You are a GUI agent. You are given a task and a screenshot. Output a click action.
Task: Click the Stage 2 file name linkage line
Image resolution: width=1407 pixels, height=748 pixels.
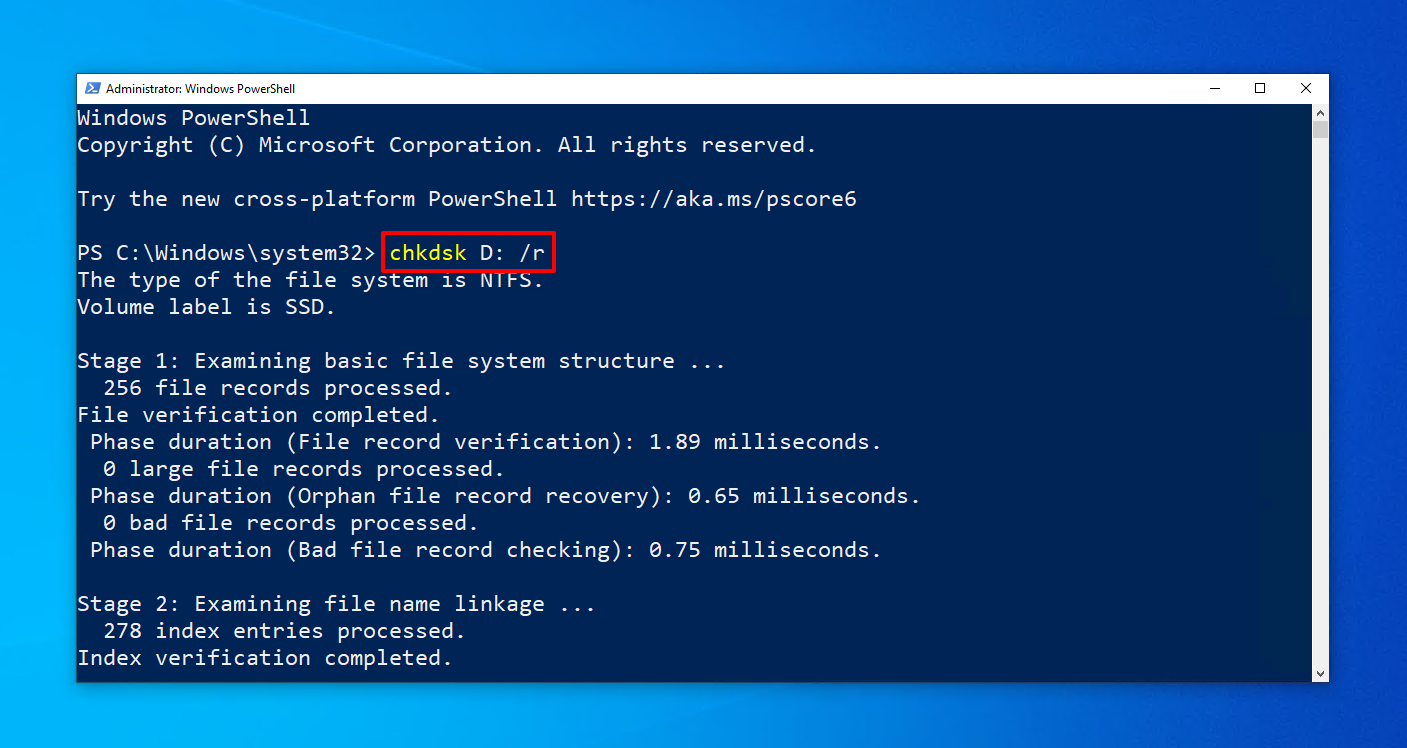click(336, 604)
